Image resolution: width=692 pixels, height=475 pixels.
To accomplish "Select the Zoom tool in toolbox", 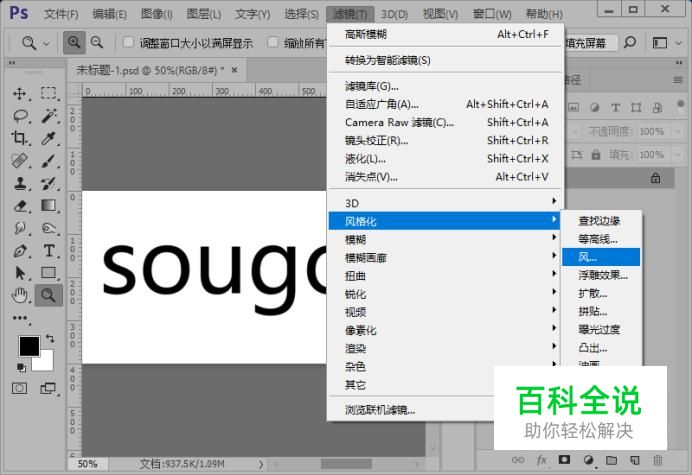I will (x=49, y=295).
